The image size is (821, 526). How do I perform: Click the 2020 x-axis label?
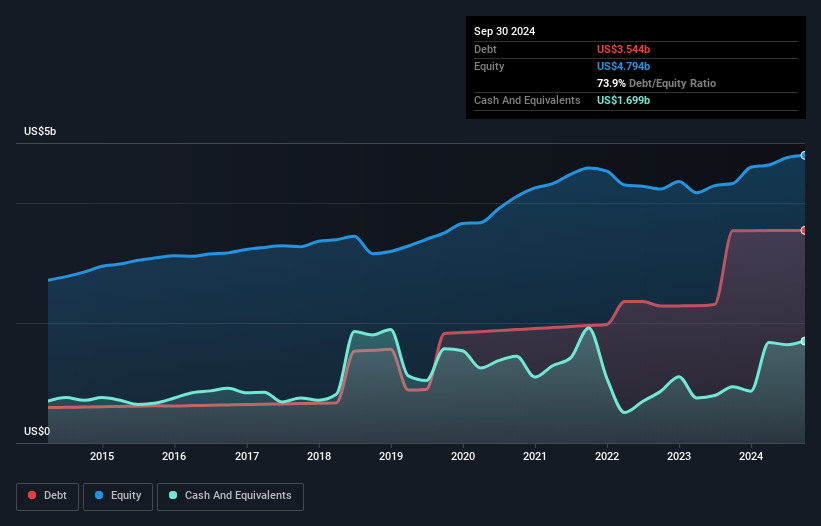tap(463, 456)
